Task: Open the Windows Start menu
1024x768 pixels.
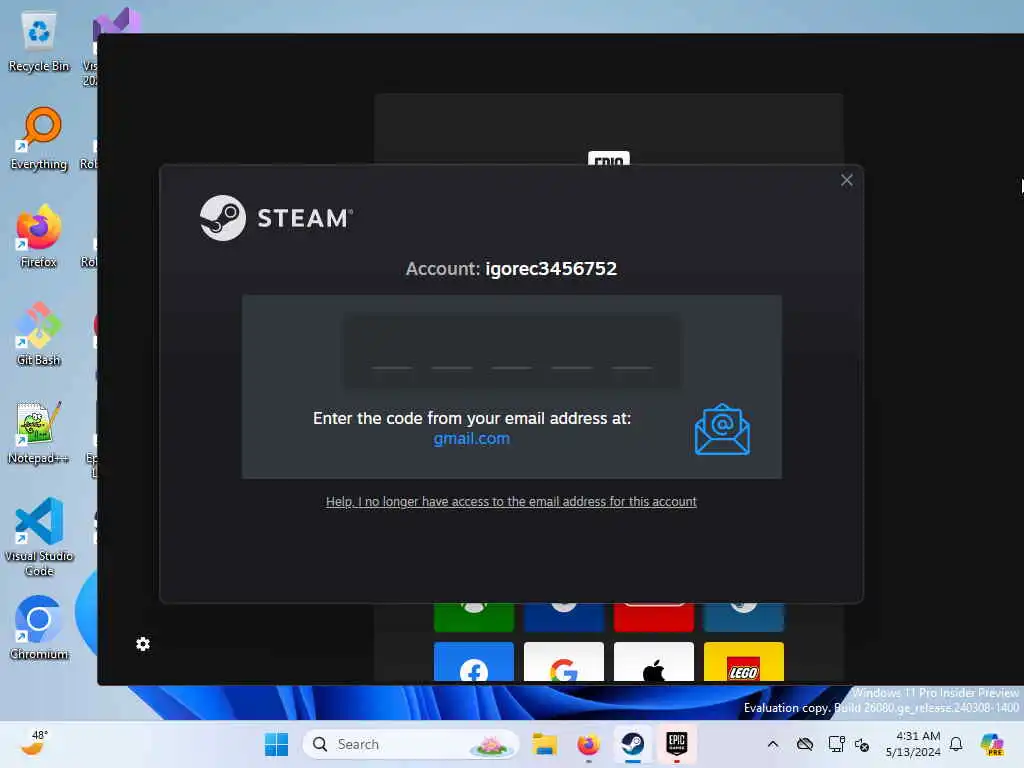Action: click(x=276, y=744)
